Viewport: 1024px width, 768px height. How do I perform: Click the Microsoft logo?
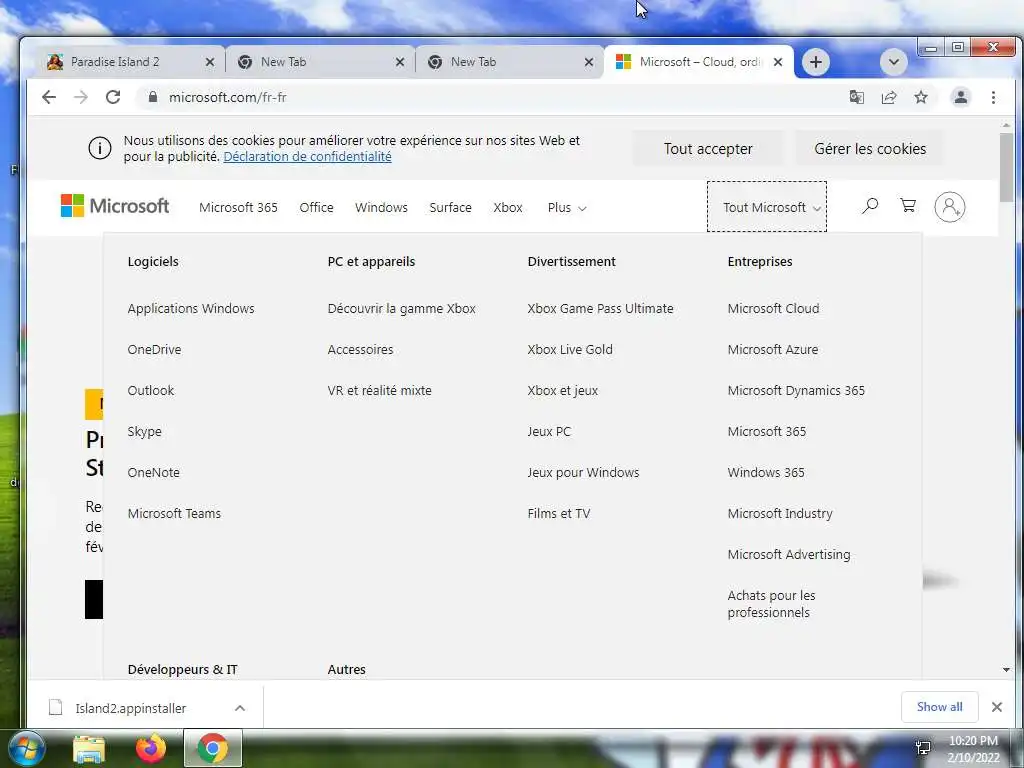pos(115,206)
